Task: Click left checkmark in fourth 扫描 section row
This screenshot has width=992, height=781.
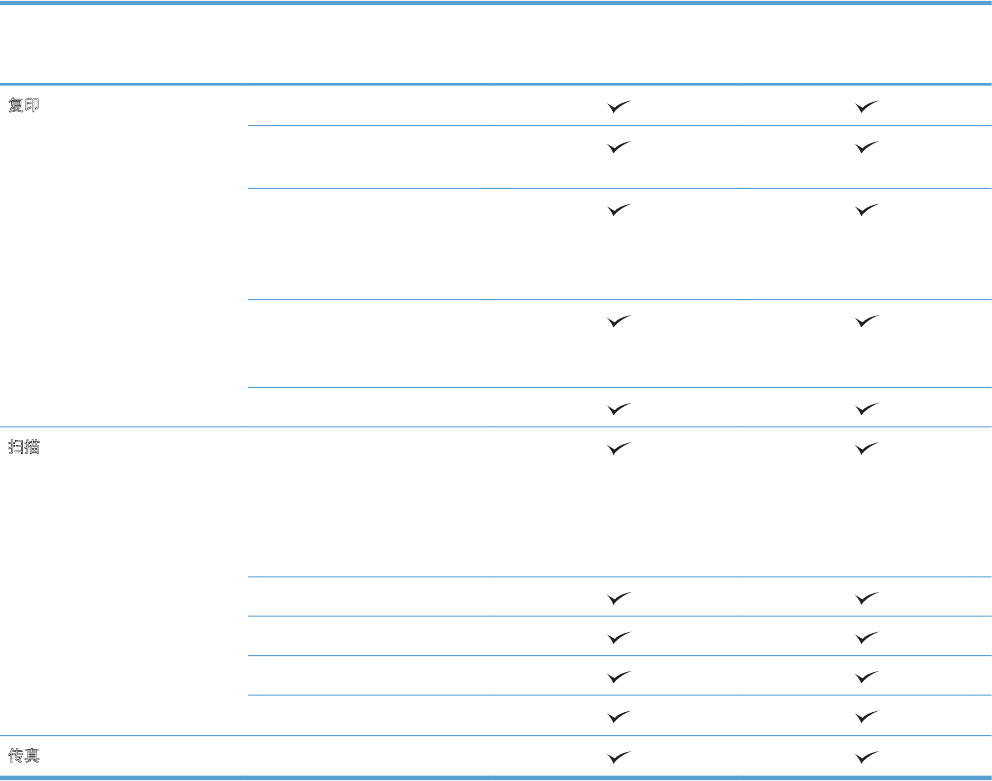Action: click(619, 676)
